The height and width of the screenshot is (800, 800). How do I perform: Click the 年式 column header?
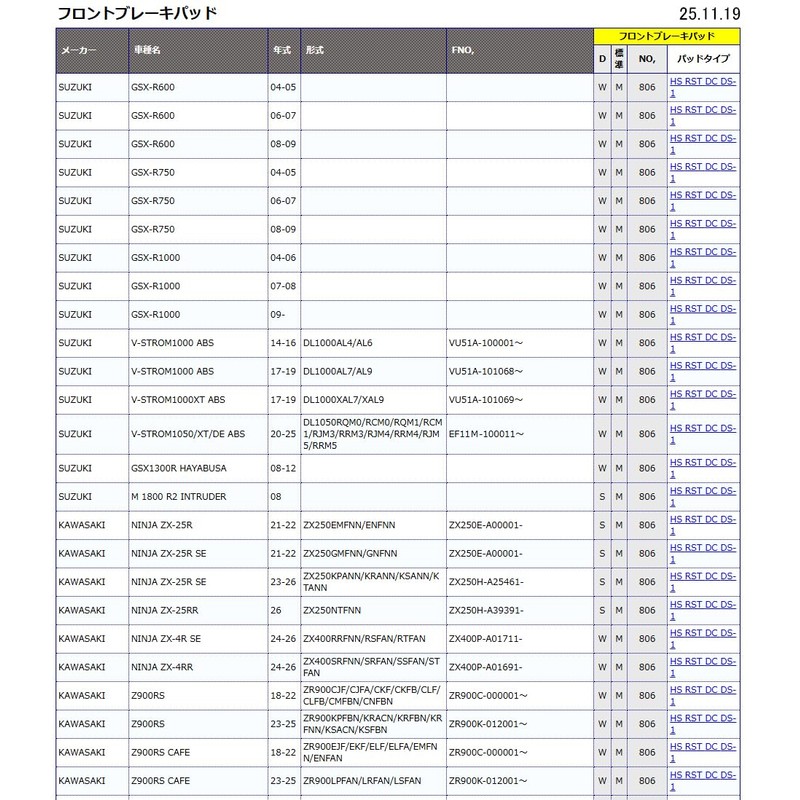284,51
